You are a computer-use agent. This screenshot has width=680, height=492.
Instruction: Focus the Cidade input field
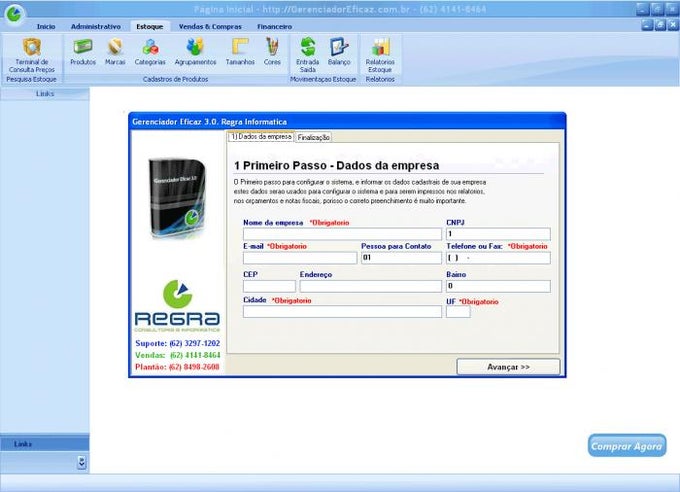(x=342, y=312)
